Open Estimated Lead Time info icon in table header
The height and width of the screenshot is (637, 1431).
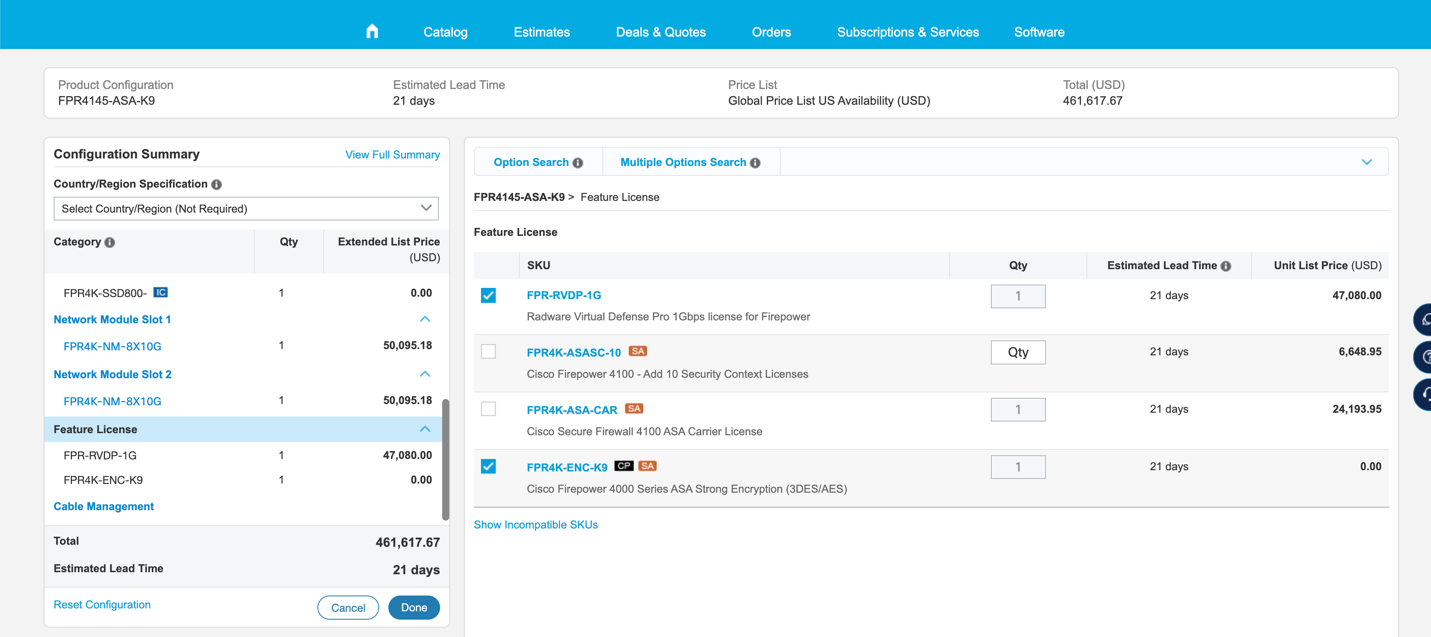pos(1226,266)
